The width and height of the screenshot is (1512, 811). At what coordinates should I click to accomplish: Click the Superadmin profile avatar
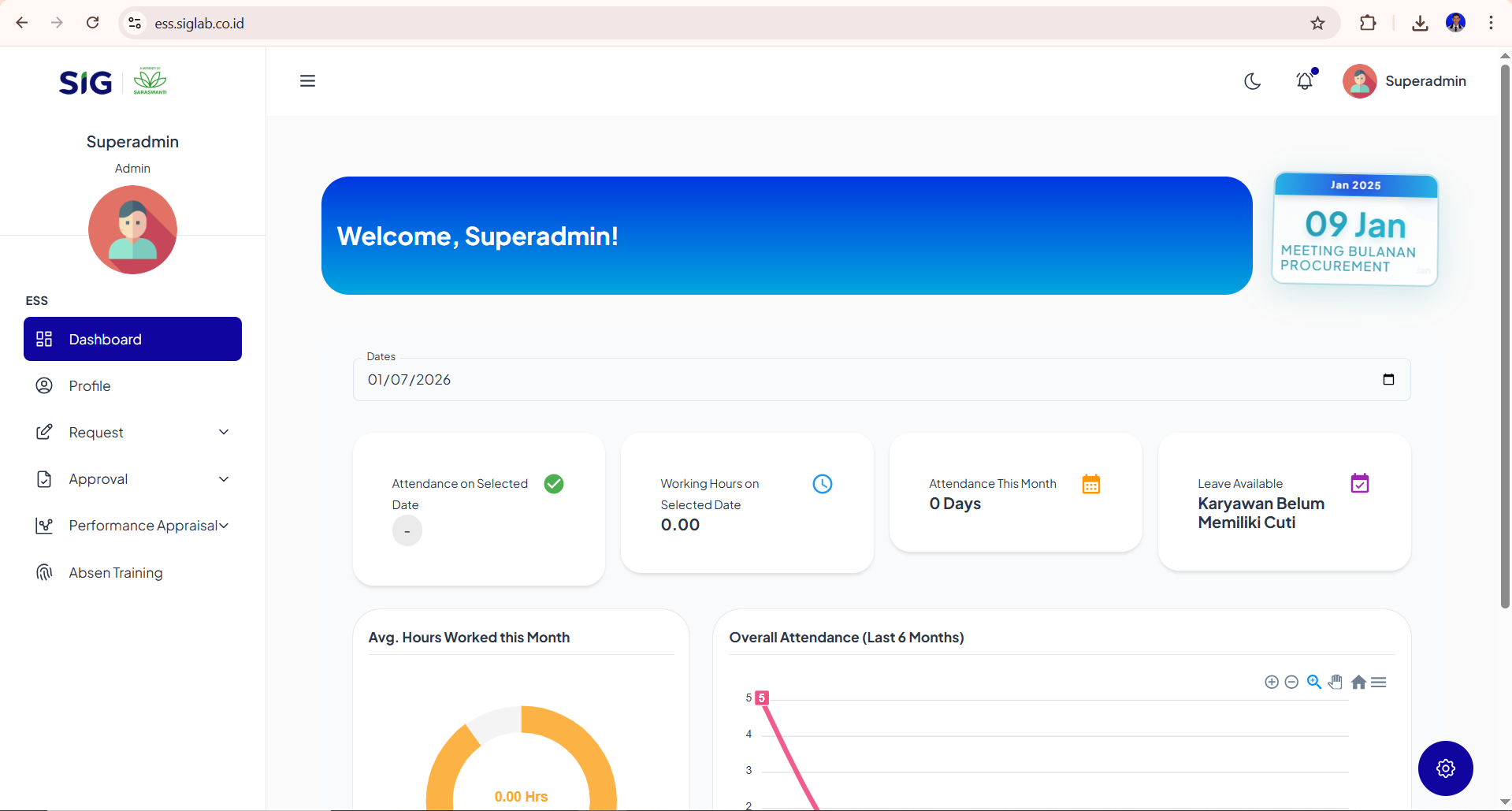(x=1359, y=80)
